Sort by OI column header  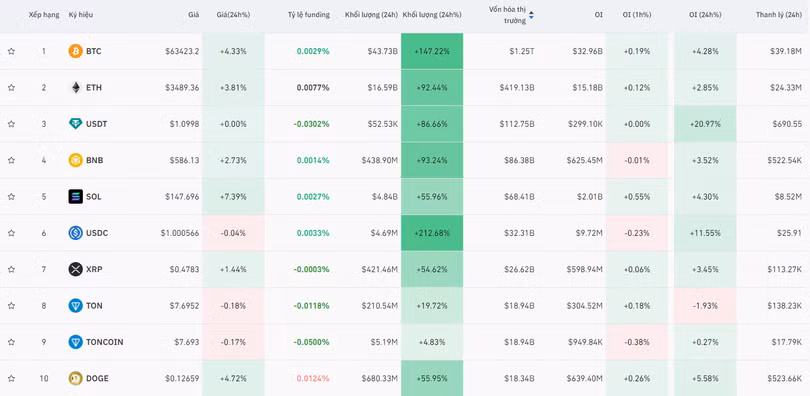coord(598,15)
